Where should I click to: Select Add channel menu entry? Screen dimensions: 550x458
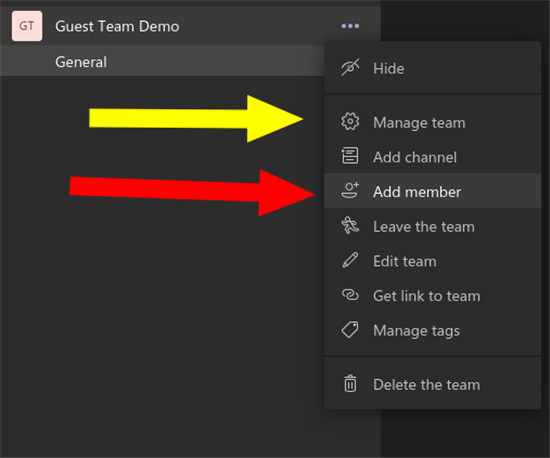[432, 157]
